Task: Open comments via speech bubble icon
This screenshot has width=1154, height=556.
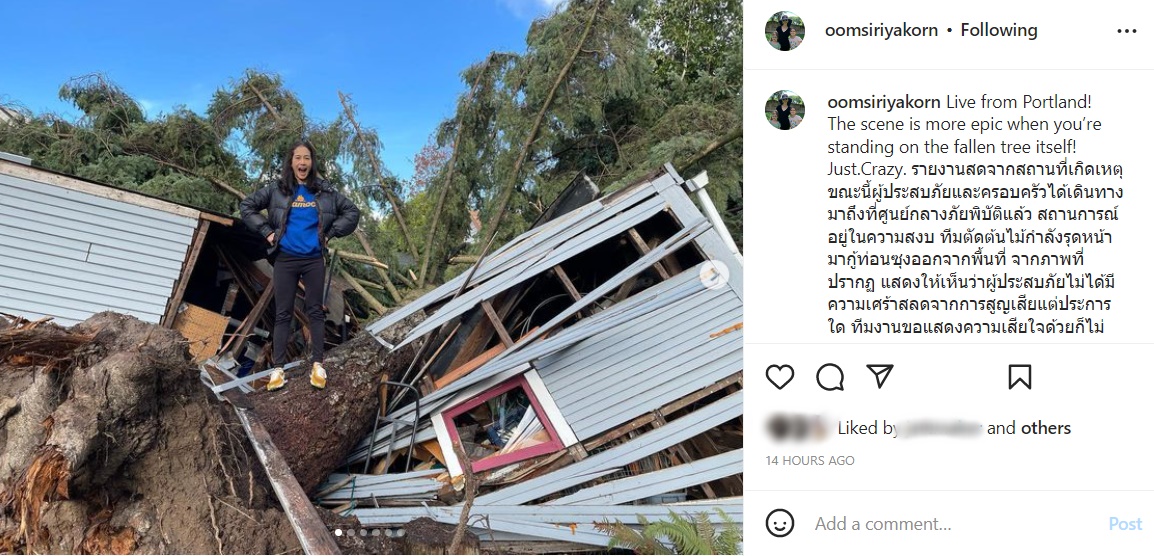Action: pos(829,377)
